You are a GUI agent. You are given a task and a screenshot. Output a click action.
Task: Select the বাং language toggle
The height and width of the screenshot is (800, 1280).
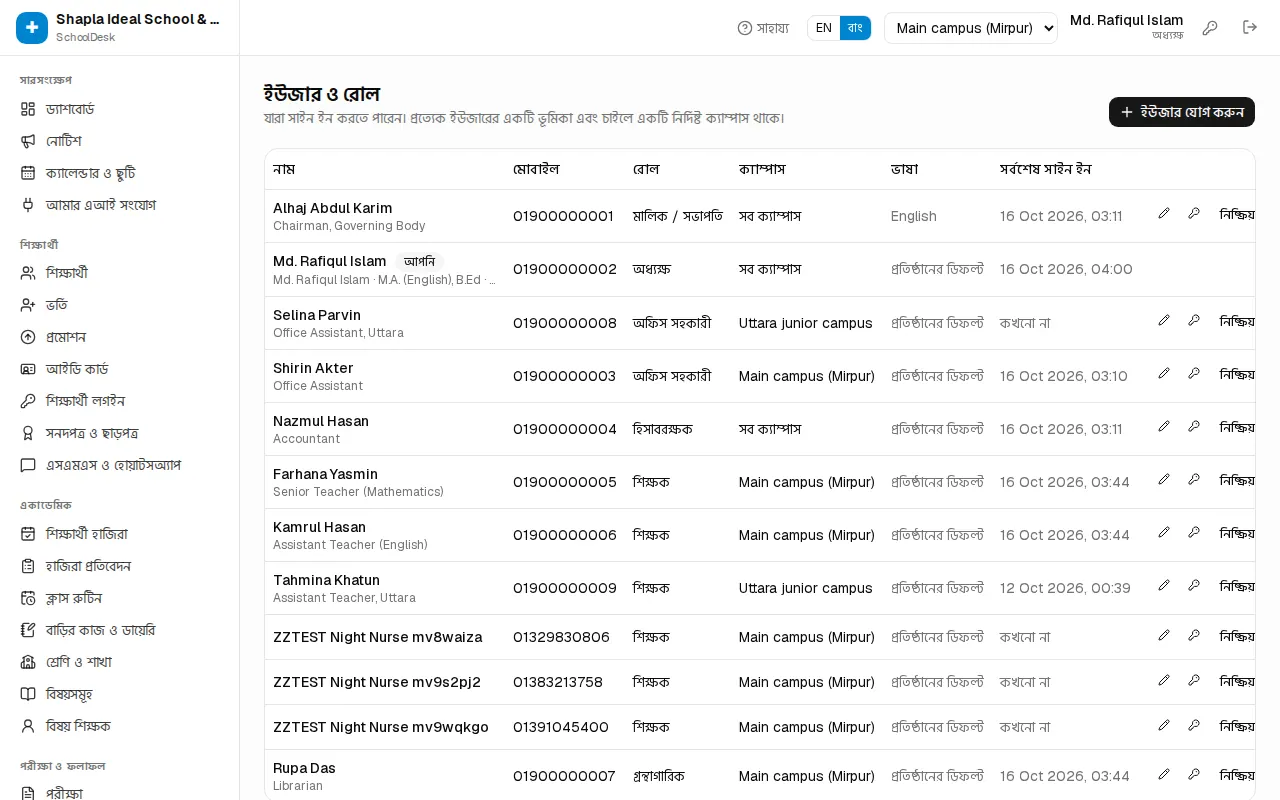(855, 28)
